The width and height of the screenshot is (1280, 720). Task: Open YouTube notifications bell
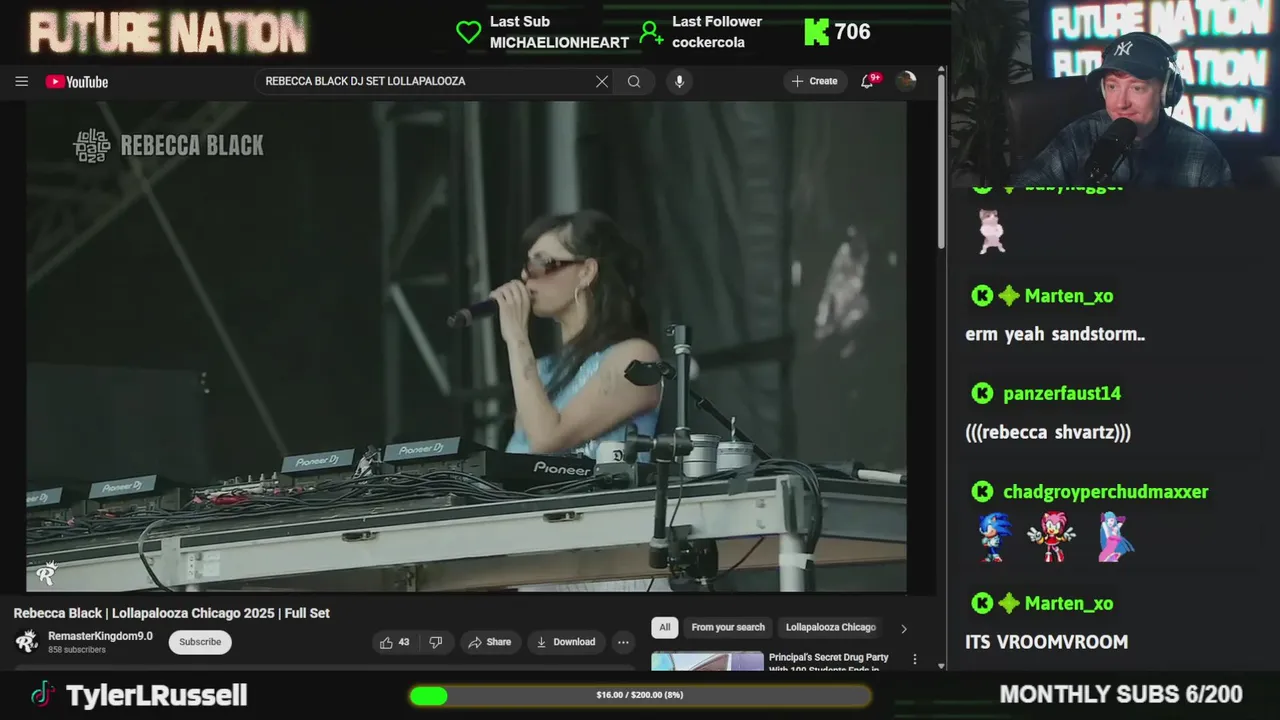pyautogui.click(x=868, y=81)
